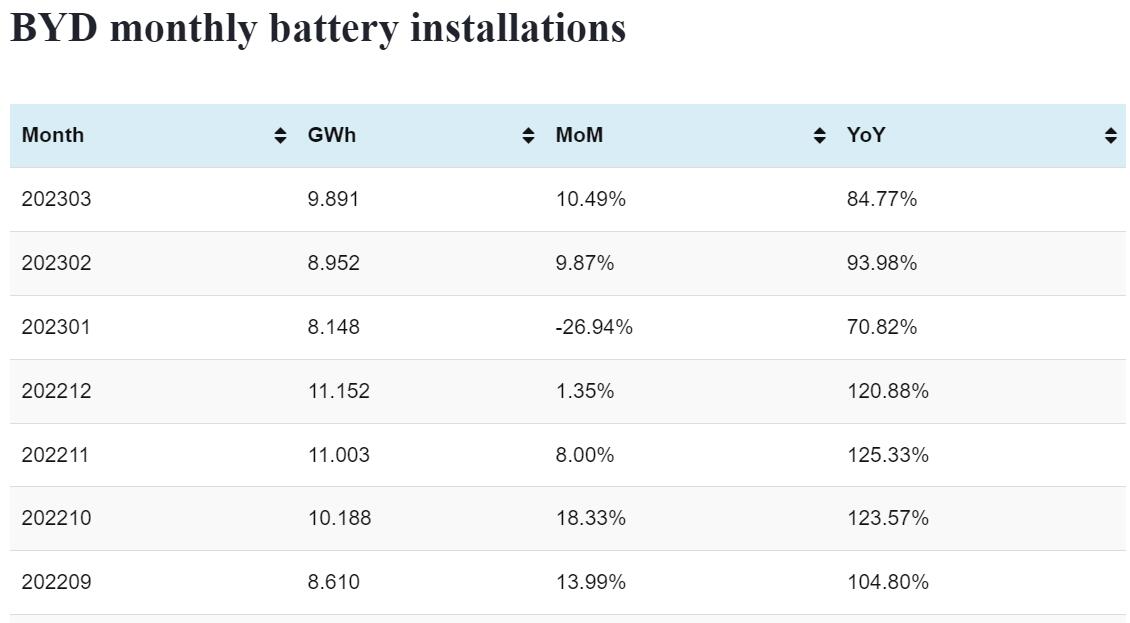Click the Month column header label
Image resolution: width=1130 pixels, height=623 pixels.
click(53, 135)
